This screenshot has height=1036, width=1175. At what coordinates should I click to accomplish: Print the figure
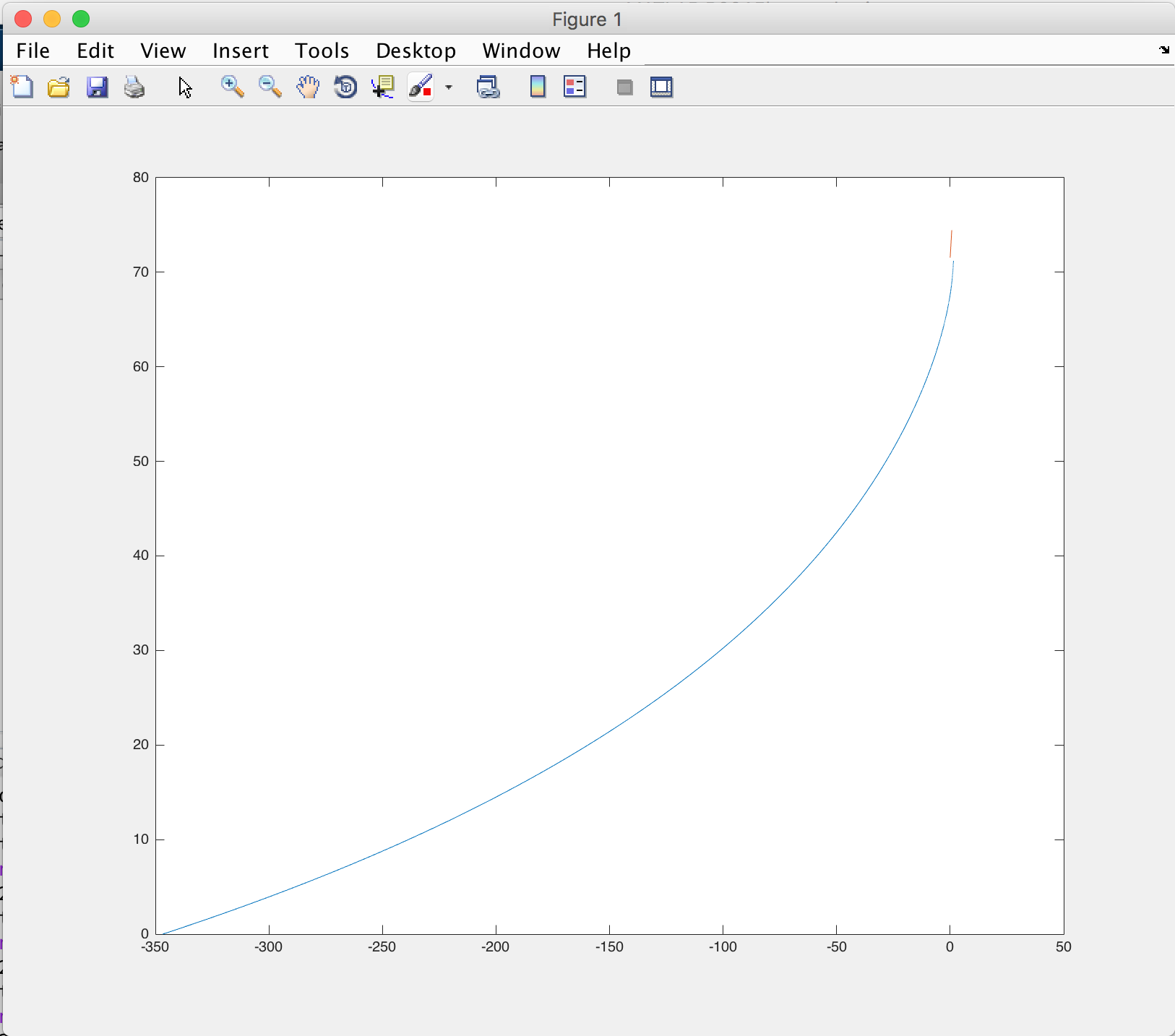click(x=134, y=87)
